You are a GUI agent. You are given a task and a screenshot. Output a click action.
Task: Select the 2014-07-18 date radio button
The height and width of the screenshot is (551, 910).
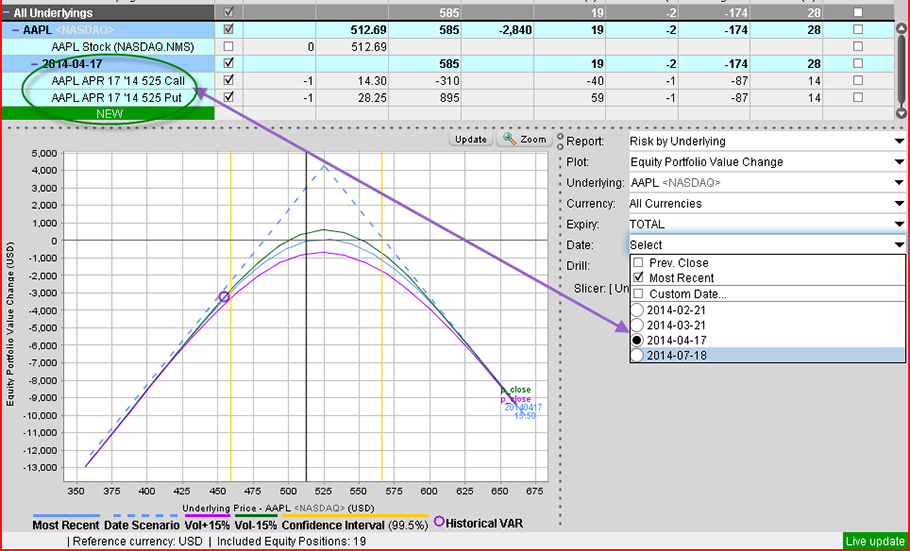pos(637,355)
